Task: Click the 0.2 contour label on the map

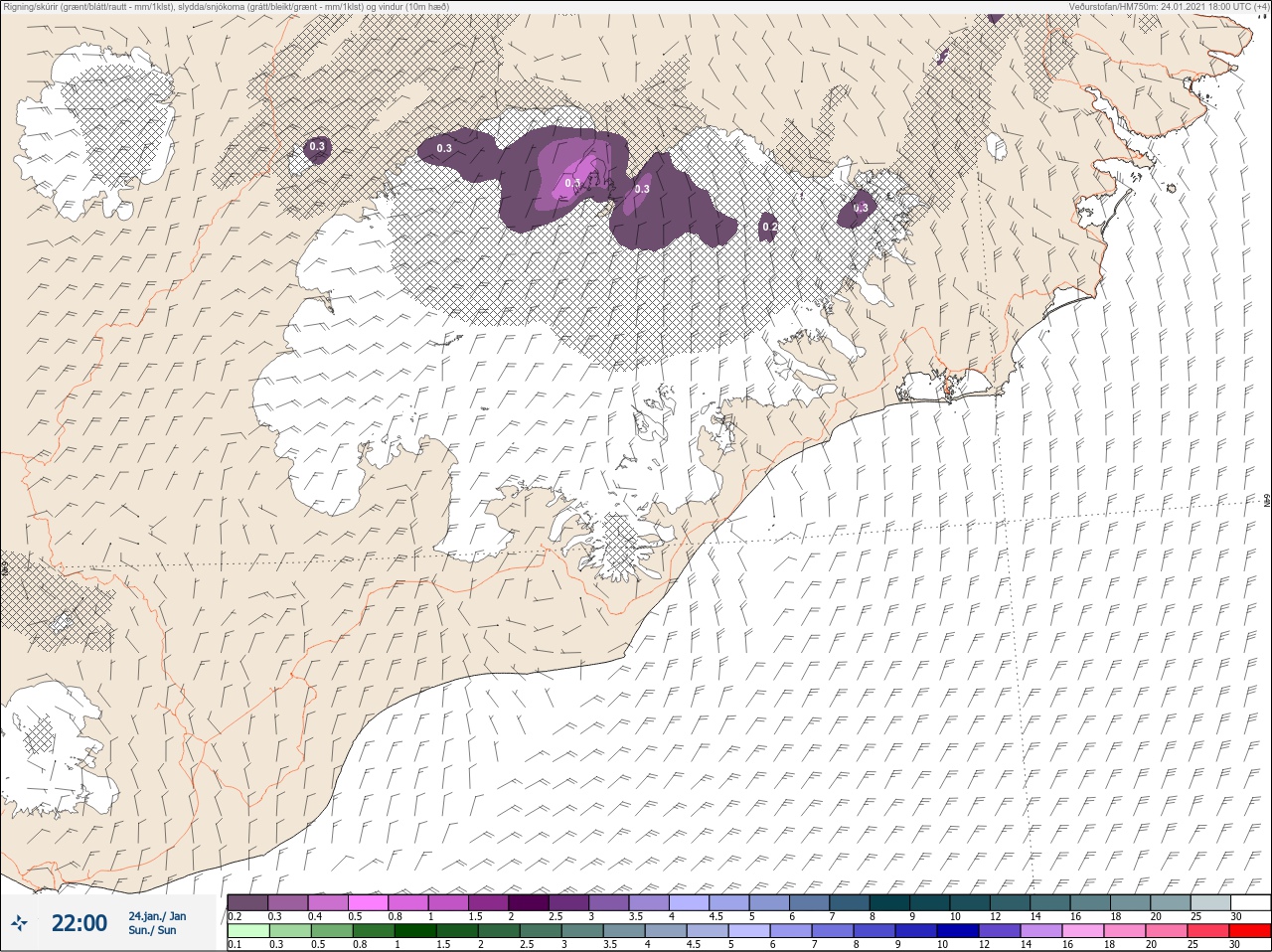Action: 769,228
